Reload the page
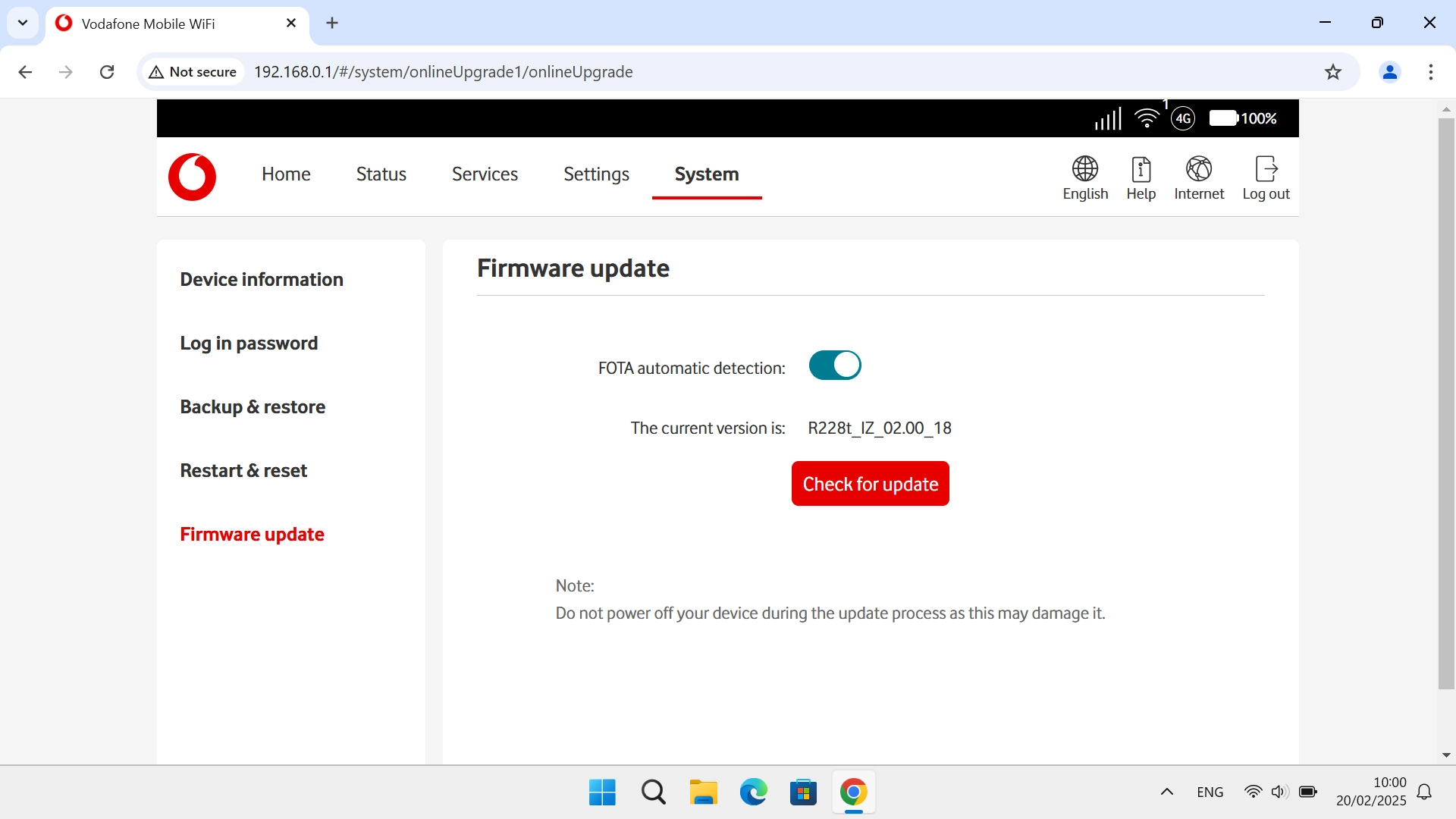Screen dimensions: 1456x819 coord(107,72)
